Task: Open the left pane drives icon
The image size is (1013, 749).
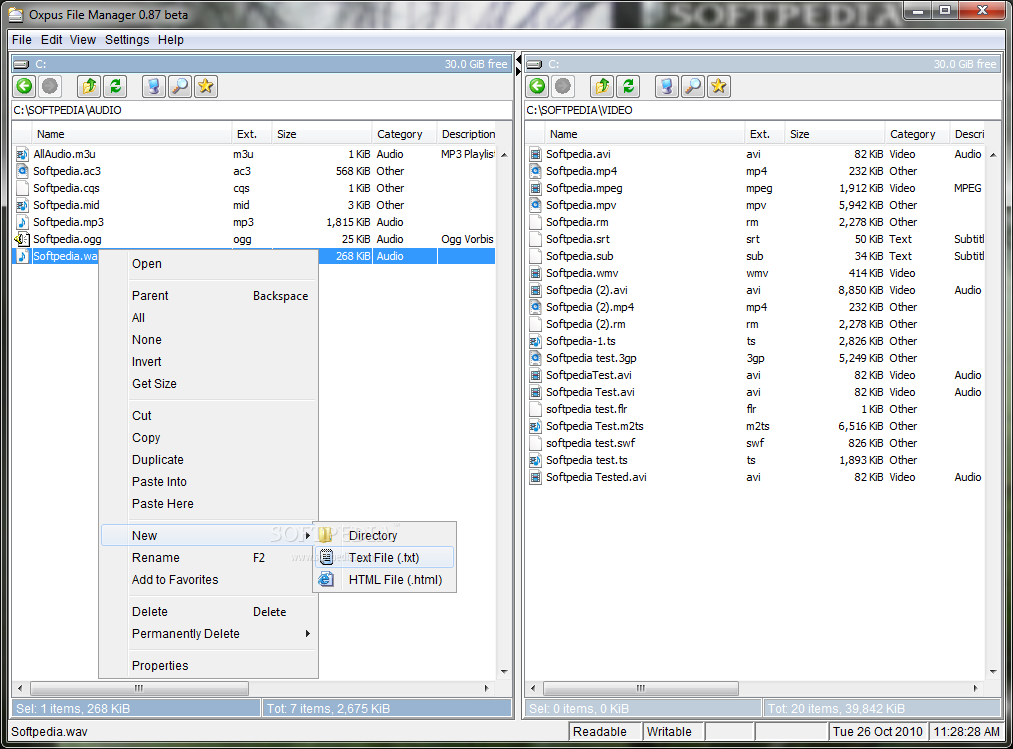Action: [x=154, y=86]
